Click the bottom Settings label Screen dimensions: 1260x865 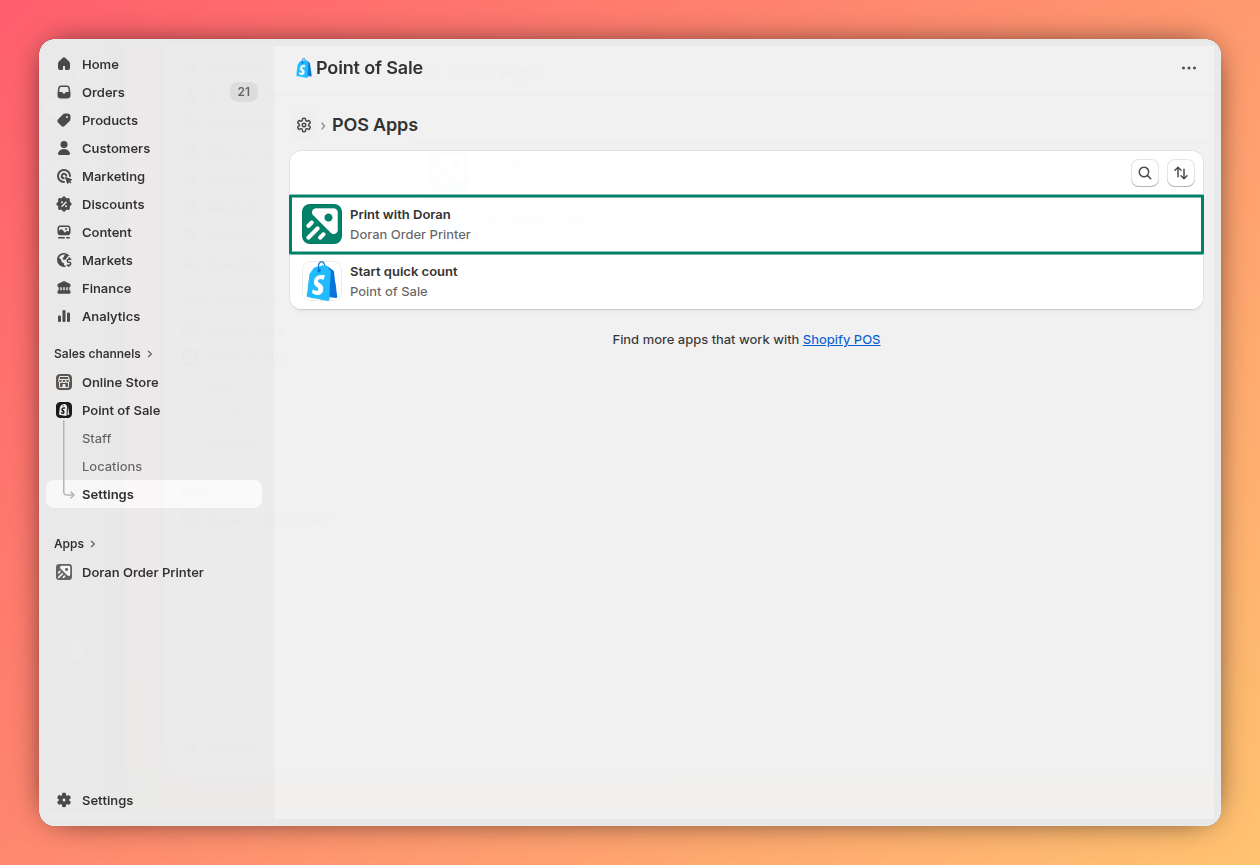[x=107, y=800]
